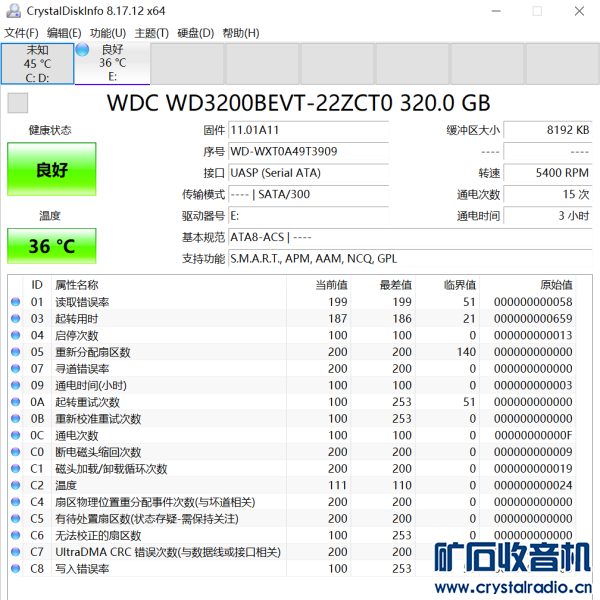The image size is (600, 600).
Task: Select the C: D: disk tab at 45 °C
Action: 38,64
